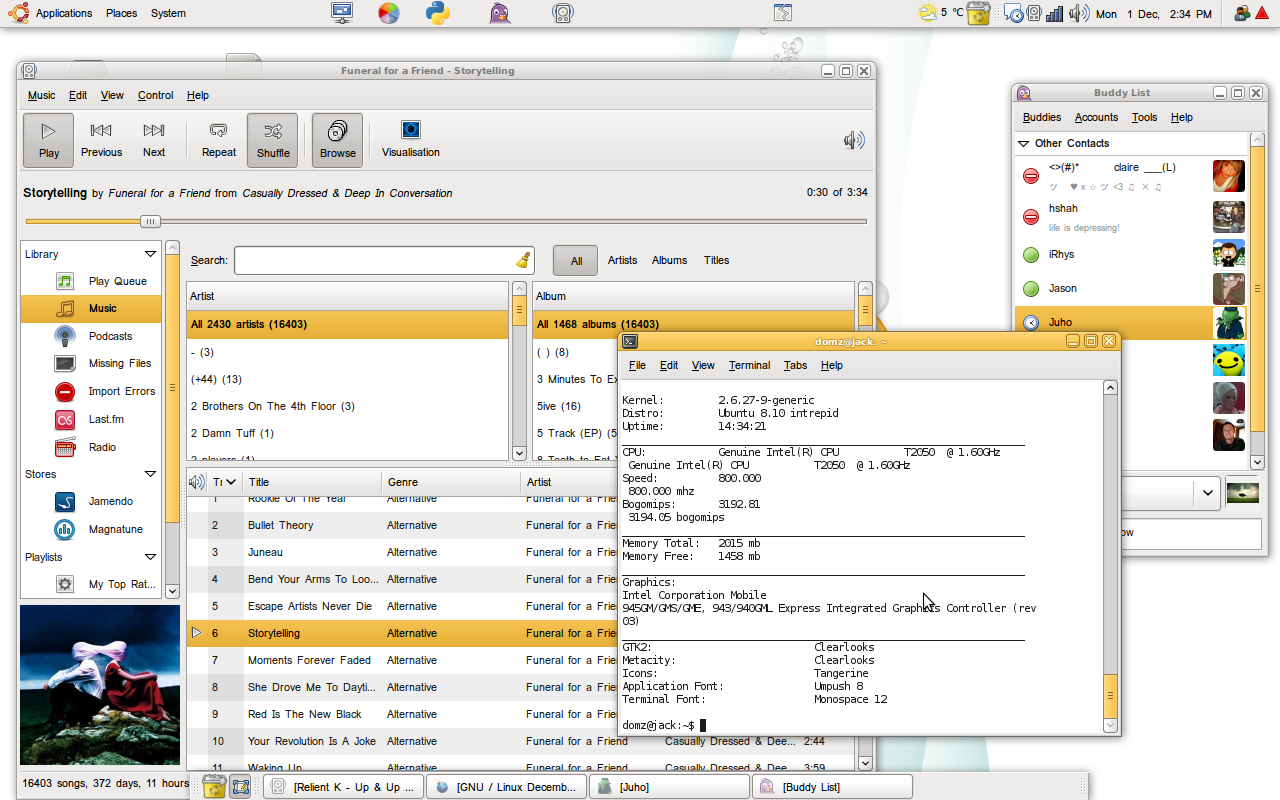
Task: Open Last.fm in the library sidebar
Action: (105, 419)
